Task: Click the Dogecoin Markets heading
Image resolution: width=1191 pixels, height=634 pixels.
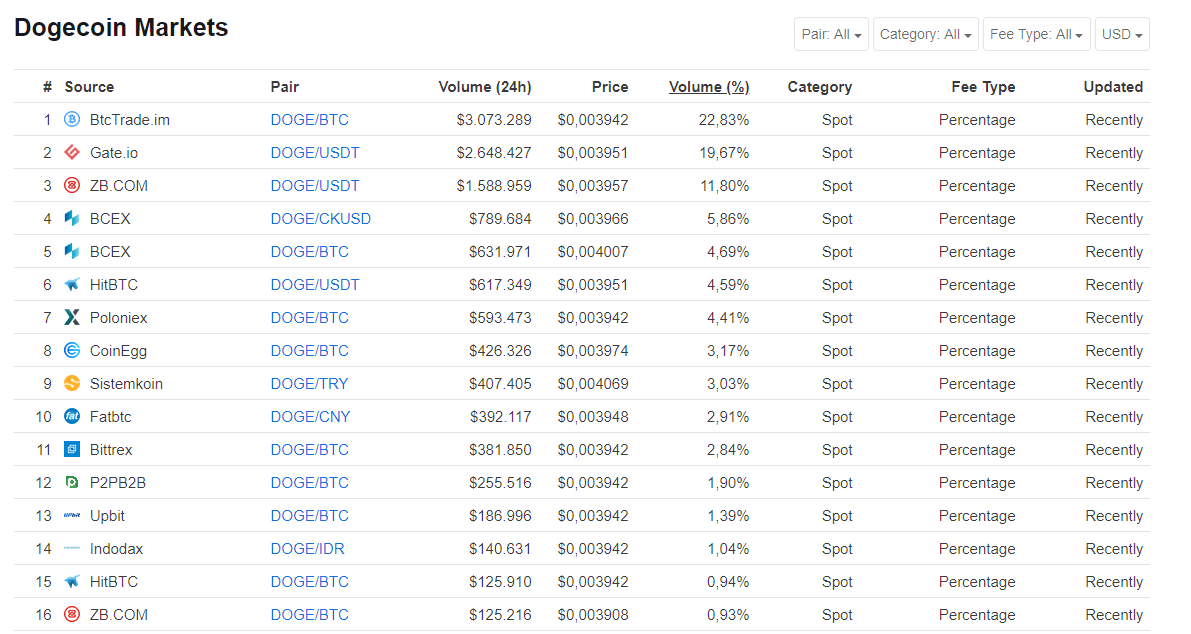Action: (x=121, y=27)
